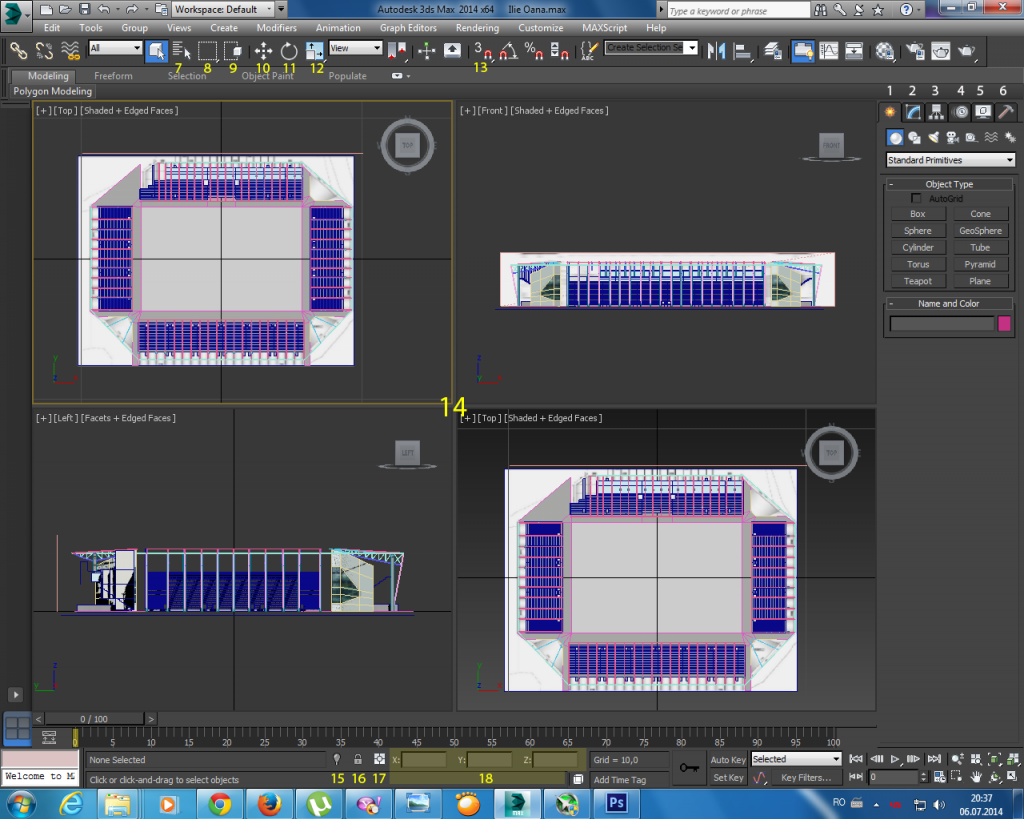This screenshot has width=1024, height=819.
Task: Collapse the Name and Color rollout
Action: tap(949, 304)
